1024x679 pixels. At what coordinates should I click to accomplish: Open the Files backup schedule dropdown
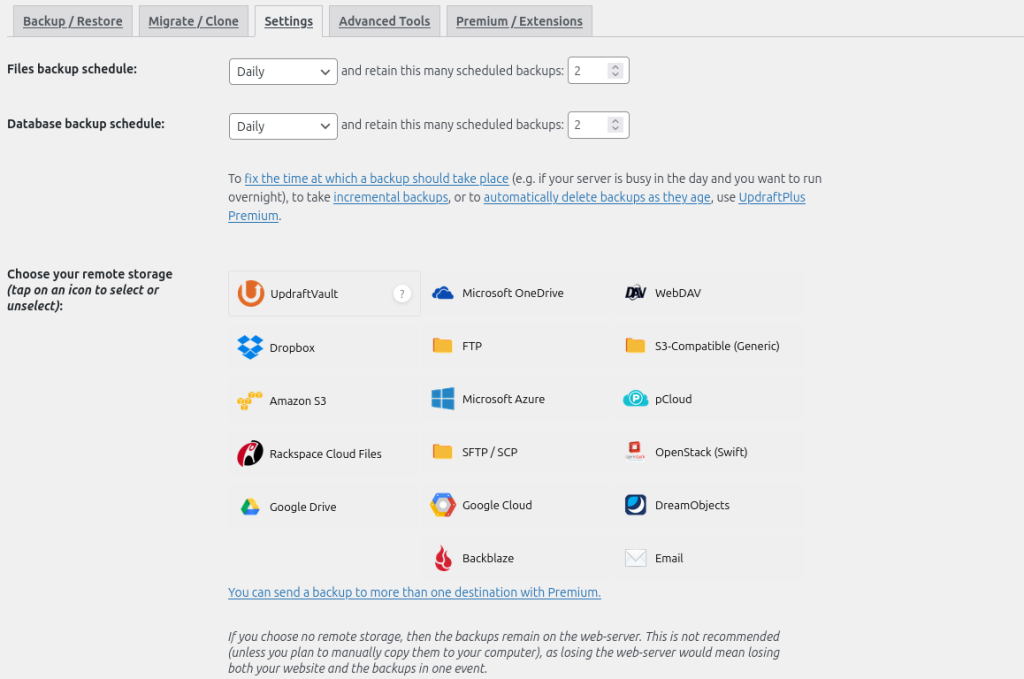coord(283,72)
